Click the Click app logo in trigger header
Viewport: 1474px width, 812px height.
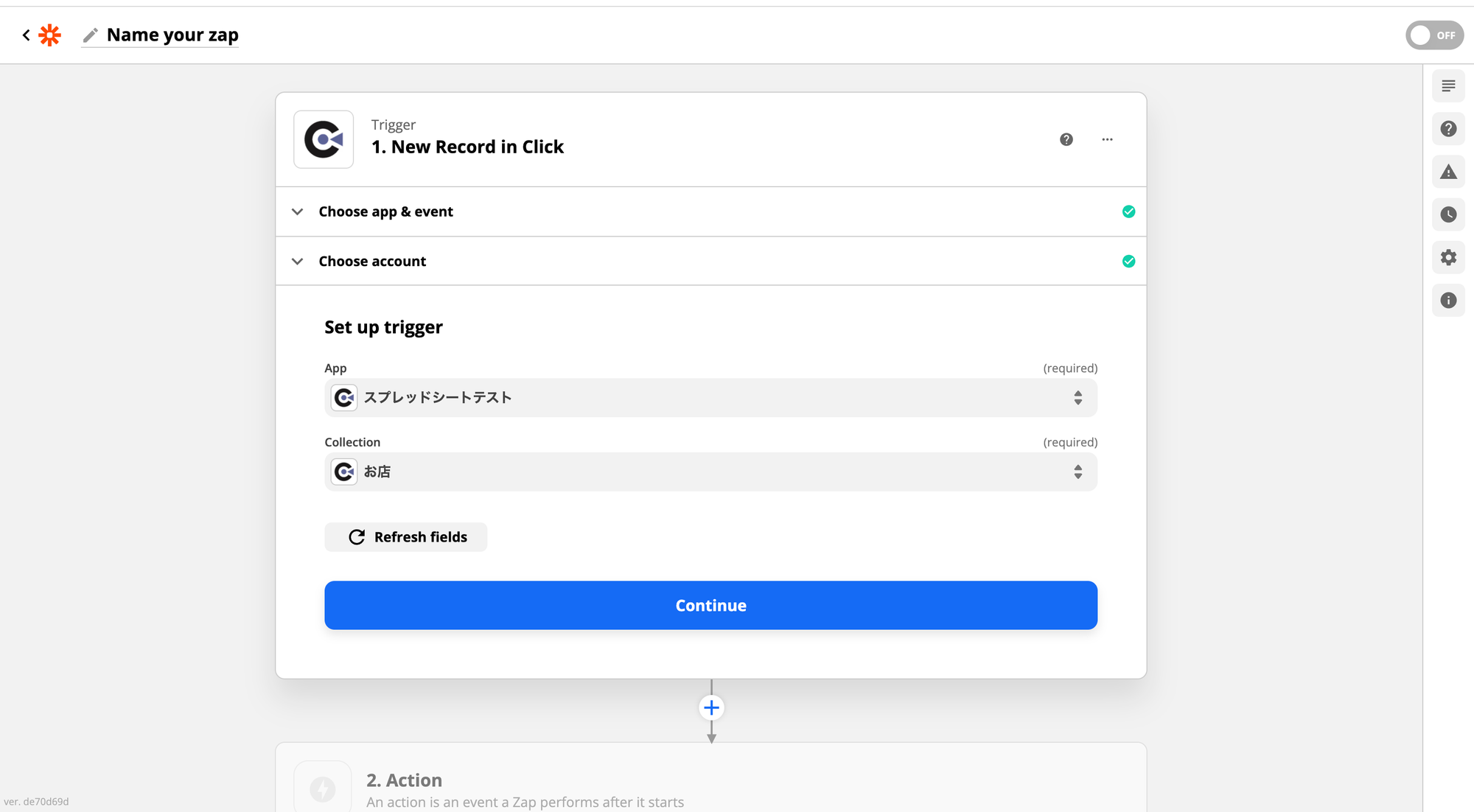(324, 139)
